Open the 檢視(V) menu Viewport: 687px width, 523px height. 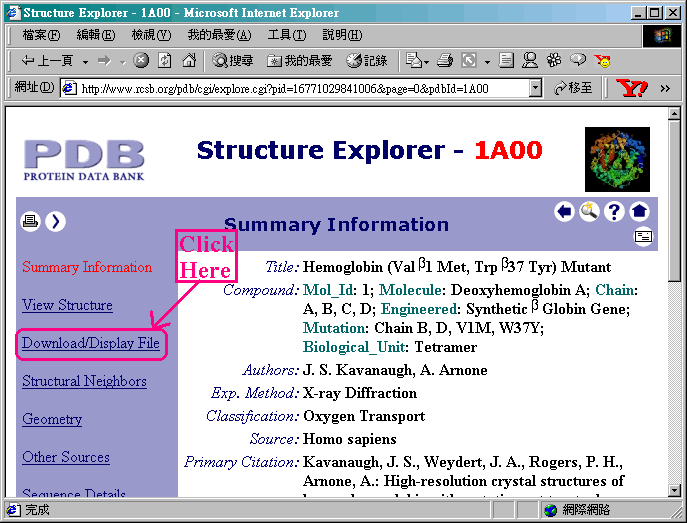151,35
